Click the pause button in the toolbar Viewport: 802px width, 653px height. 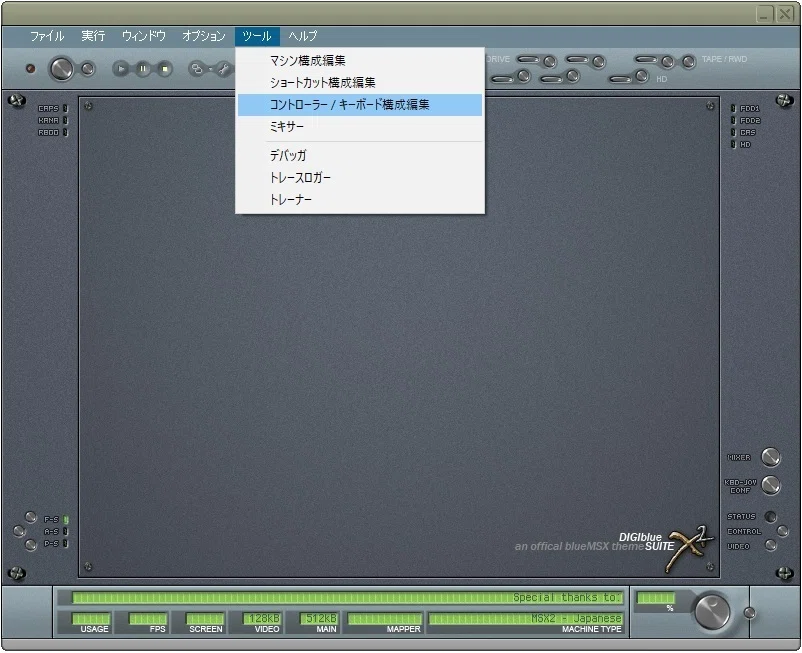coord(143,68)
